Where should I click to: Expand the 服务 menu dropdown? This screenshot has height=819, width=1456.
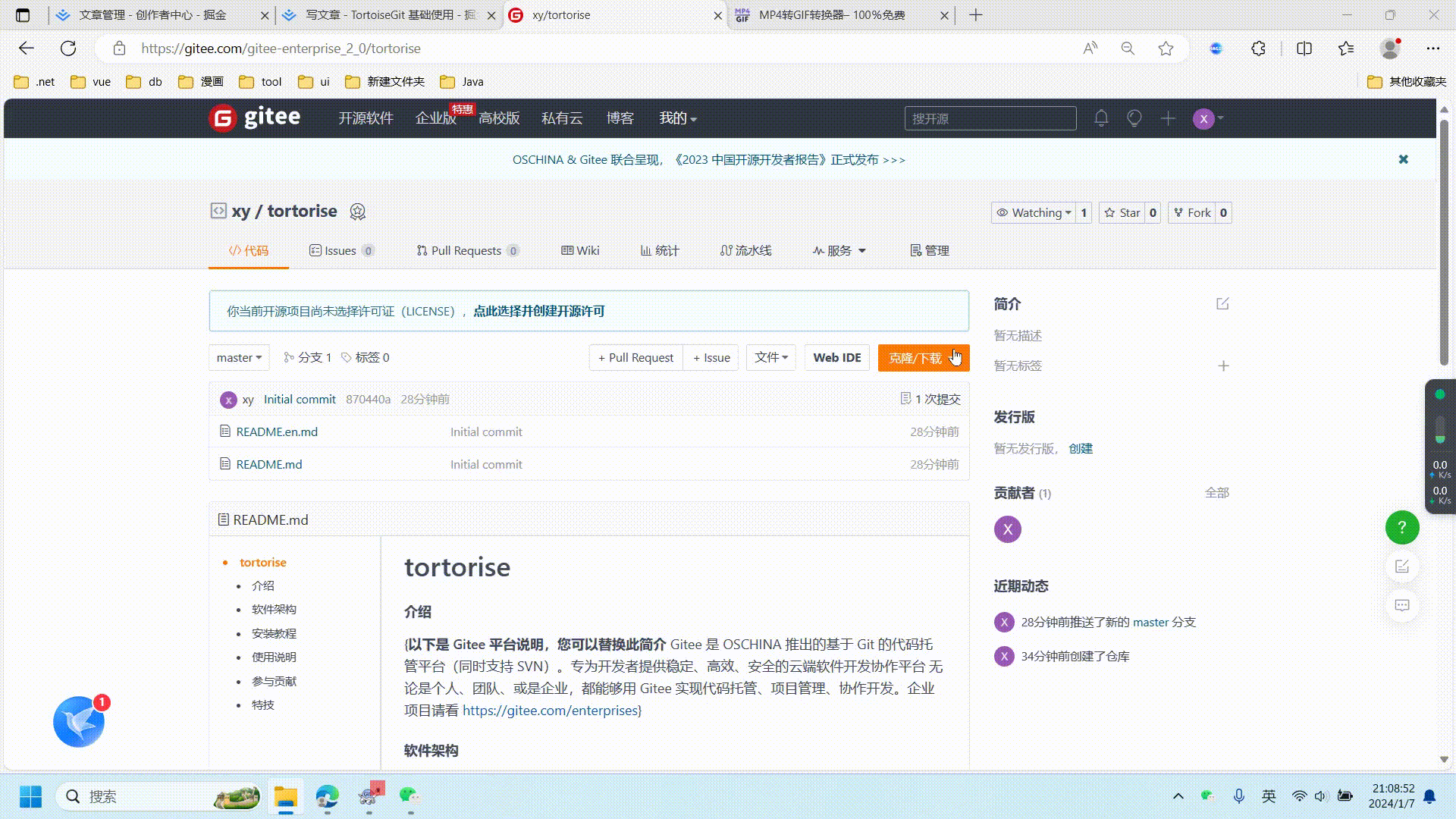[839, 251]
